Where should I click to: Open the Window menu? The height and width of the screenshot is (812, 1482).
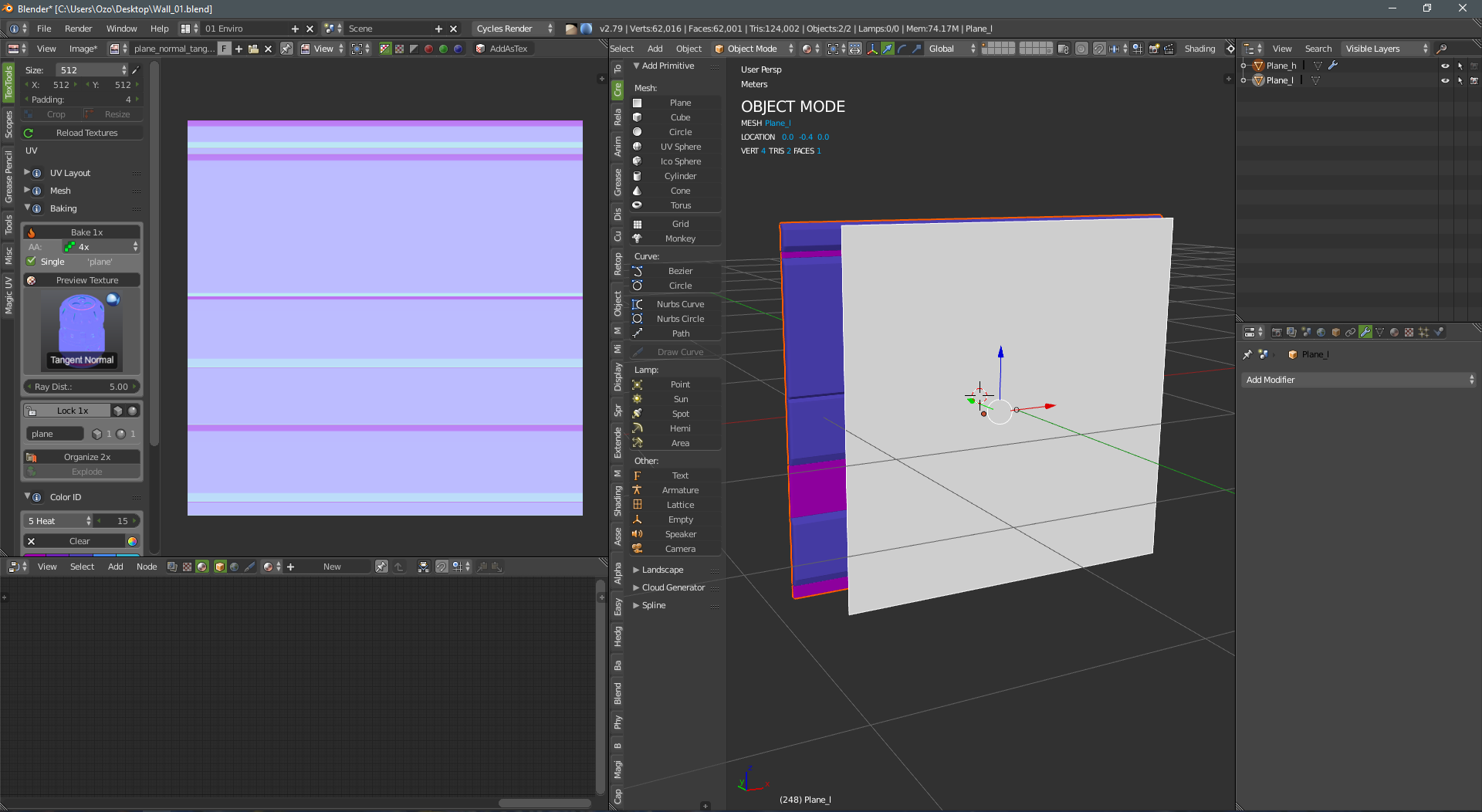pos(121,29)
